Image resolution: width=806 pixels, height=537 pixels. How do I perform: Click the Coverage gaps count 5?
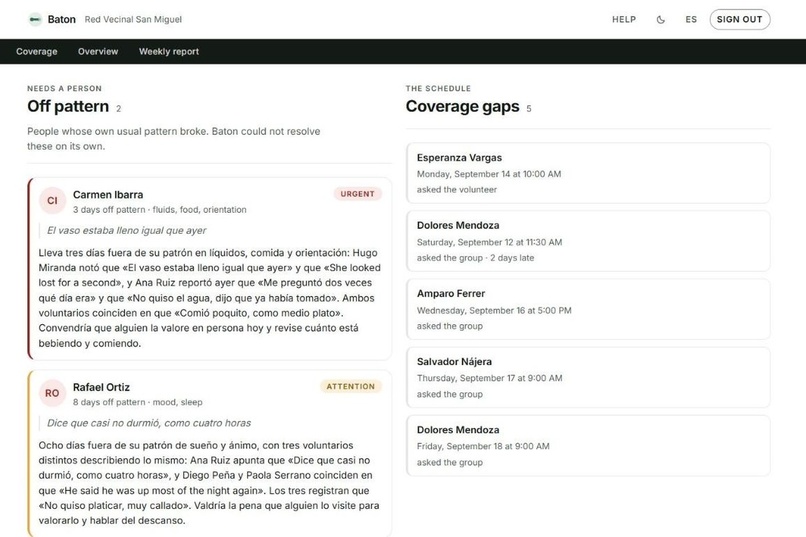(x=528, y=108)
